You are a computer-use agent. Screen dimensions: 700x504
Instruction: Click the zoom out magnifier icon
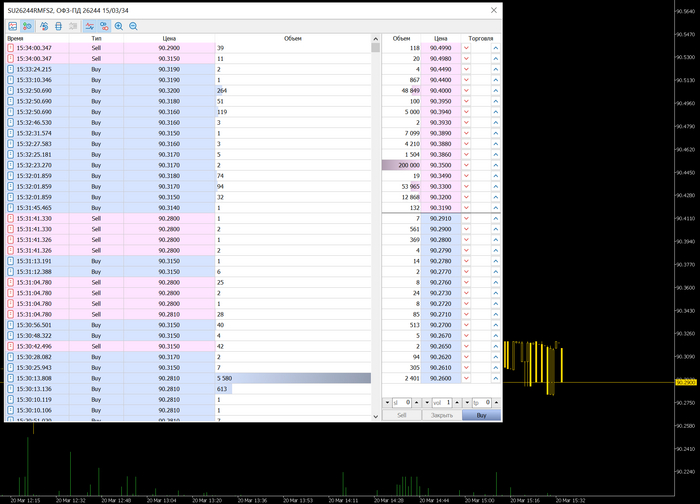coord(133,26)
